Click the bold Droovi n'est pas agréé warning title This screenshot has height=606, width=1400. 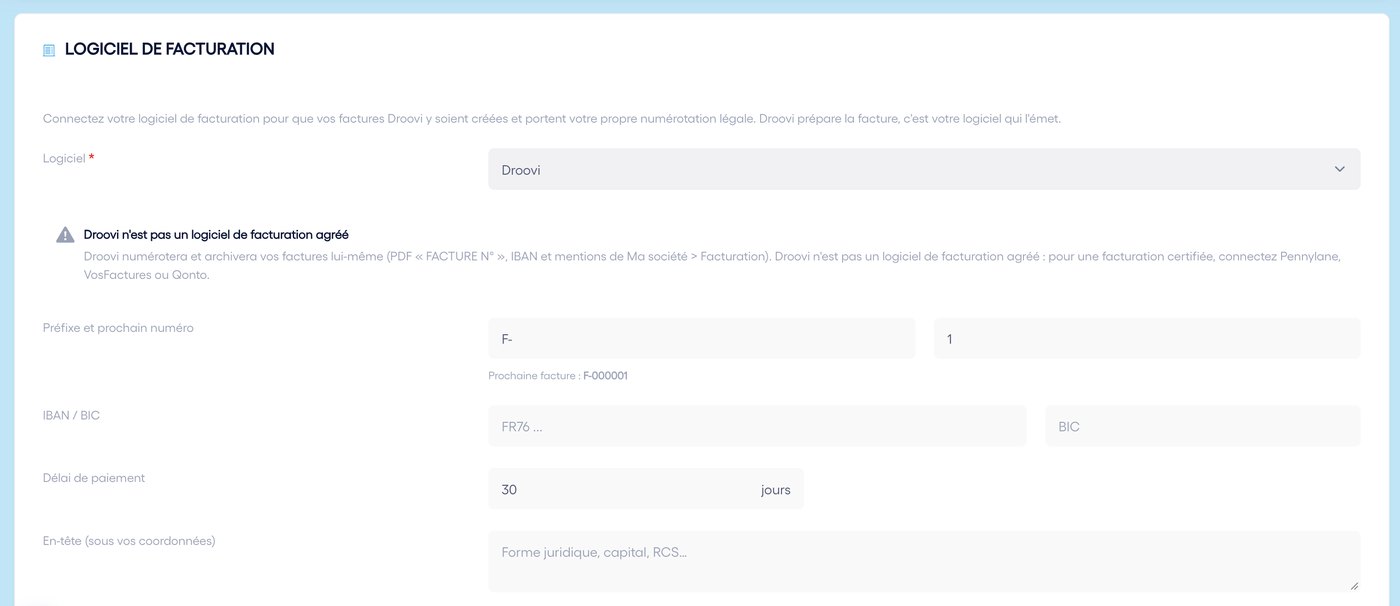click(216, 235)
